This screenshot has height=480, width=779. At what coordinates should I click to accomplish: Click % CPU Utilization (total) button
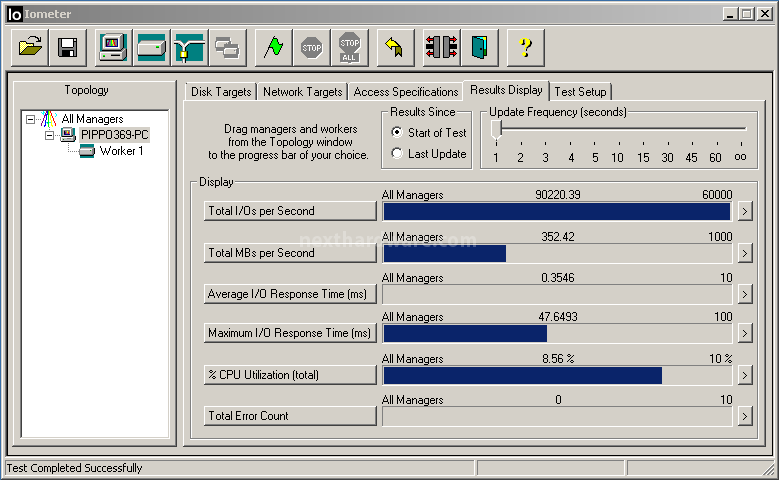pos(290,375)
